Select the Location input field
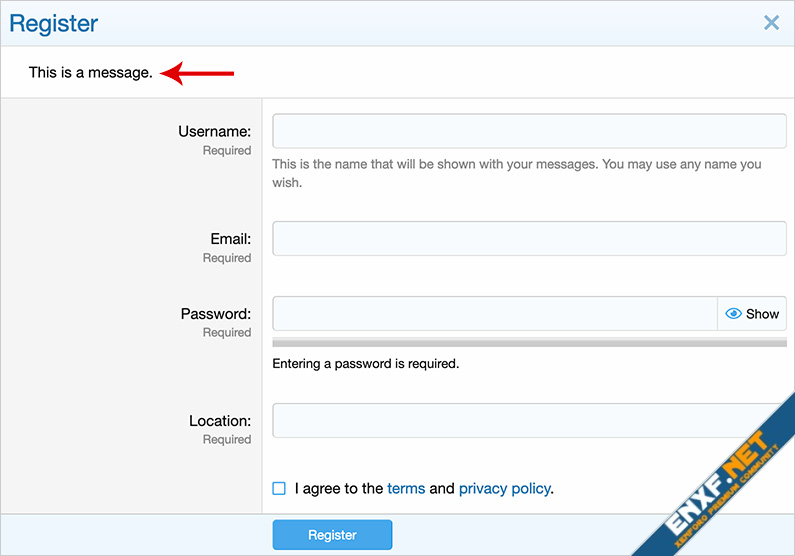This screenshot has height=556, width=795. (529, 421)
